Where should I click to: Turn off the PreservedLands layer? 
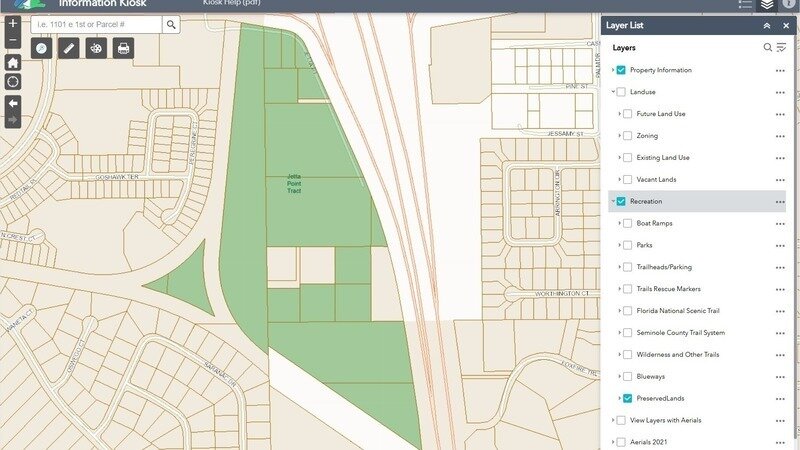point(627,398)
